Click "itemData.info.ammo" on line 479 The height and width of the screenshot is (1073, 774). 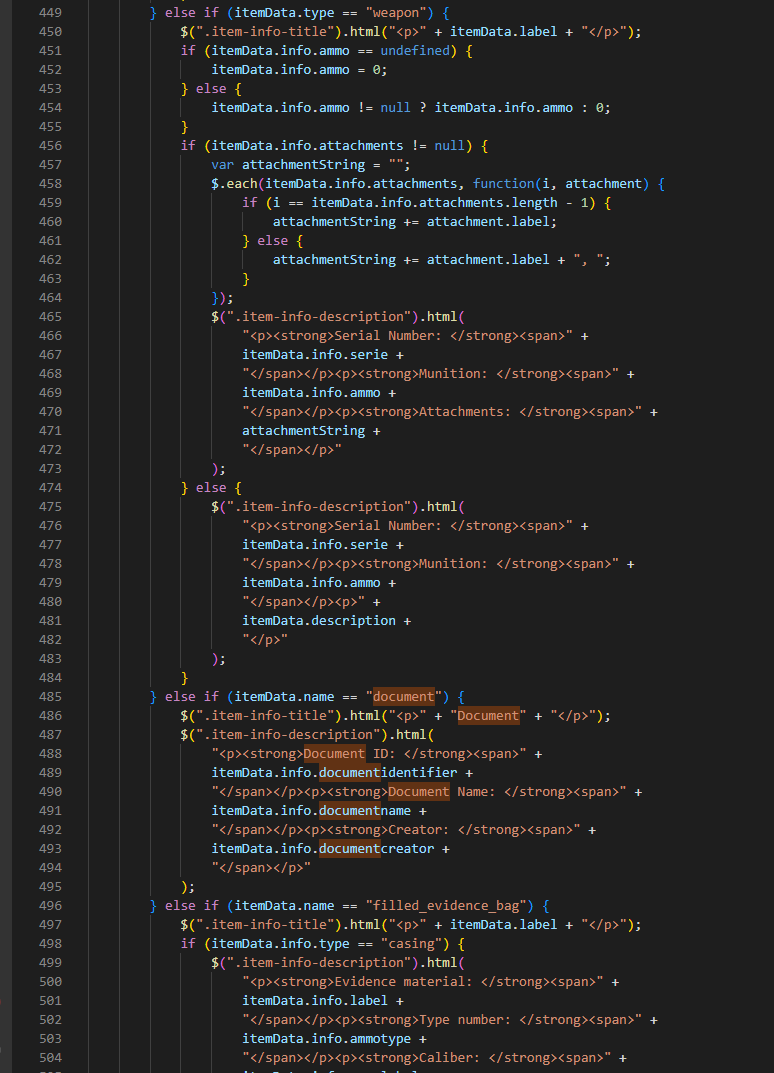click(x=311, y=582)
